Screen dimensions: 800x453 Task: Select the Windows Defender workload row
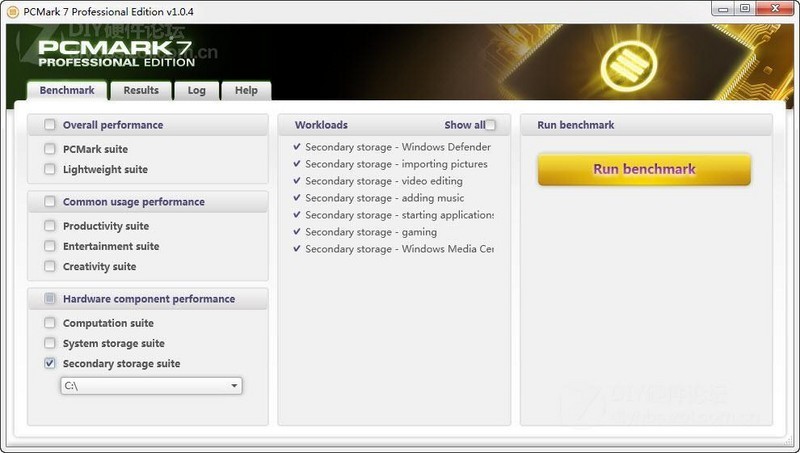click(392, 147)
